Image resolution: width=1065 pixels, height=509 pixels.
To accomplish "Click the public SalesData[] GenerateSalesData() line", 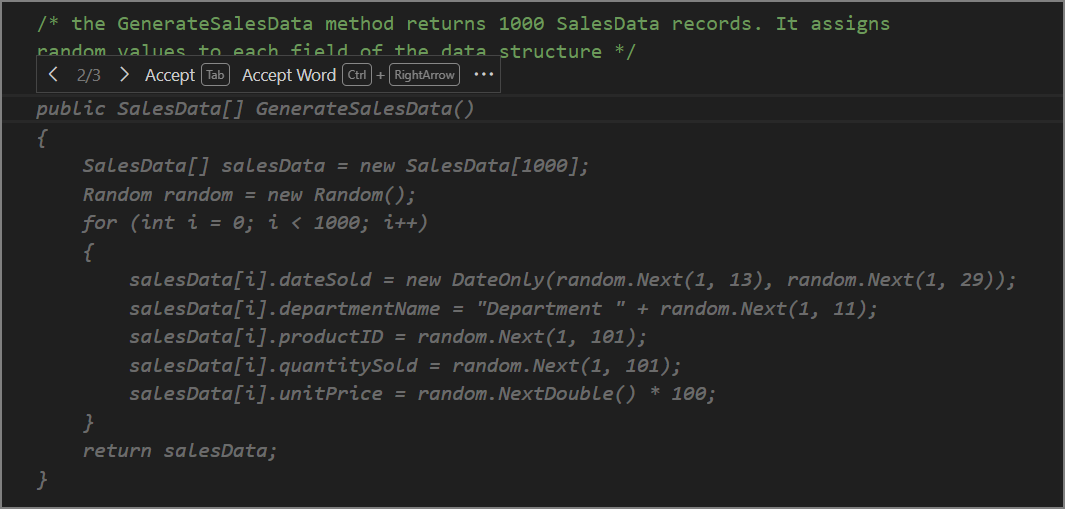I will [x=255, y=109].
